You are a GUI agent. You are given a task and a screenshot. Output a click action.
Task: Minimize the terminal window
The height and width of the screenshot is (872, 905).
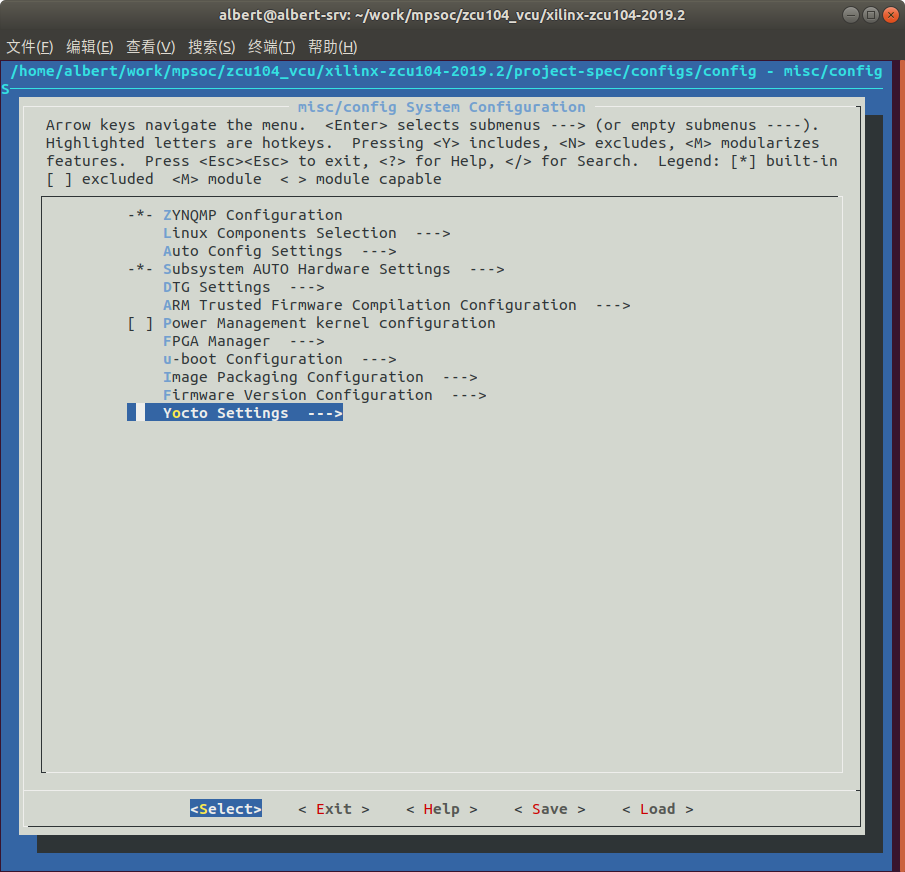[x=851, y=15]
